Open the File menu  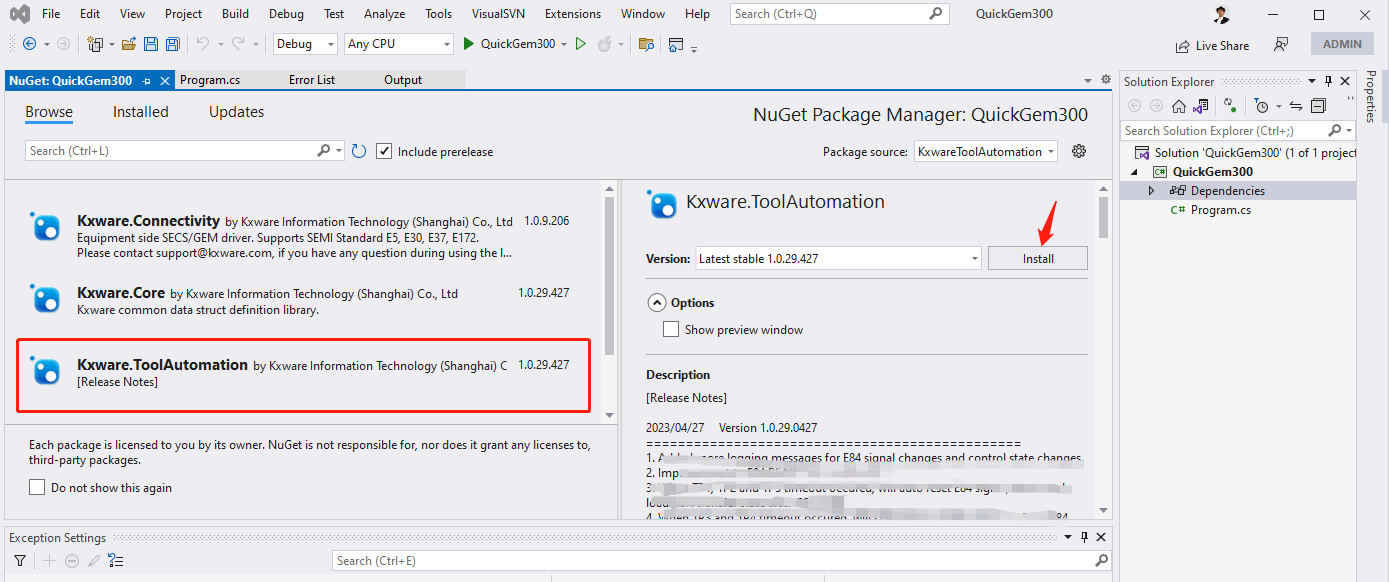(51, 14)
